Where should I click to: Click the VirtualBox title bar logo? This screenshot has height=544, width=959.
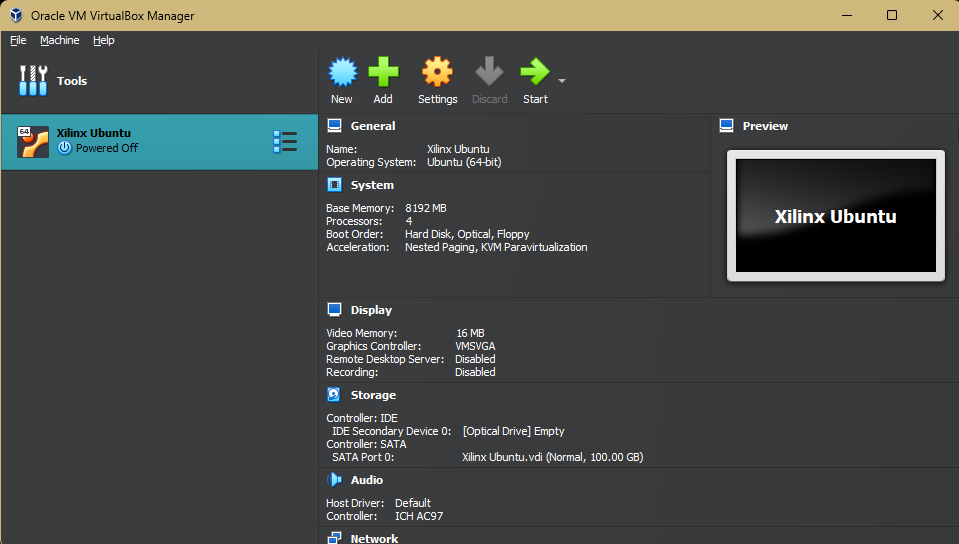(16, 15)
